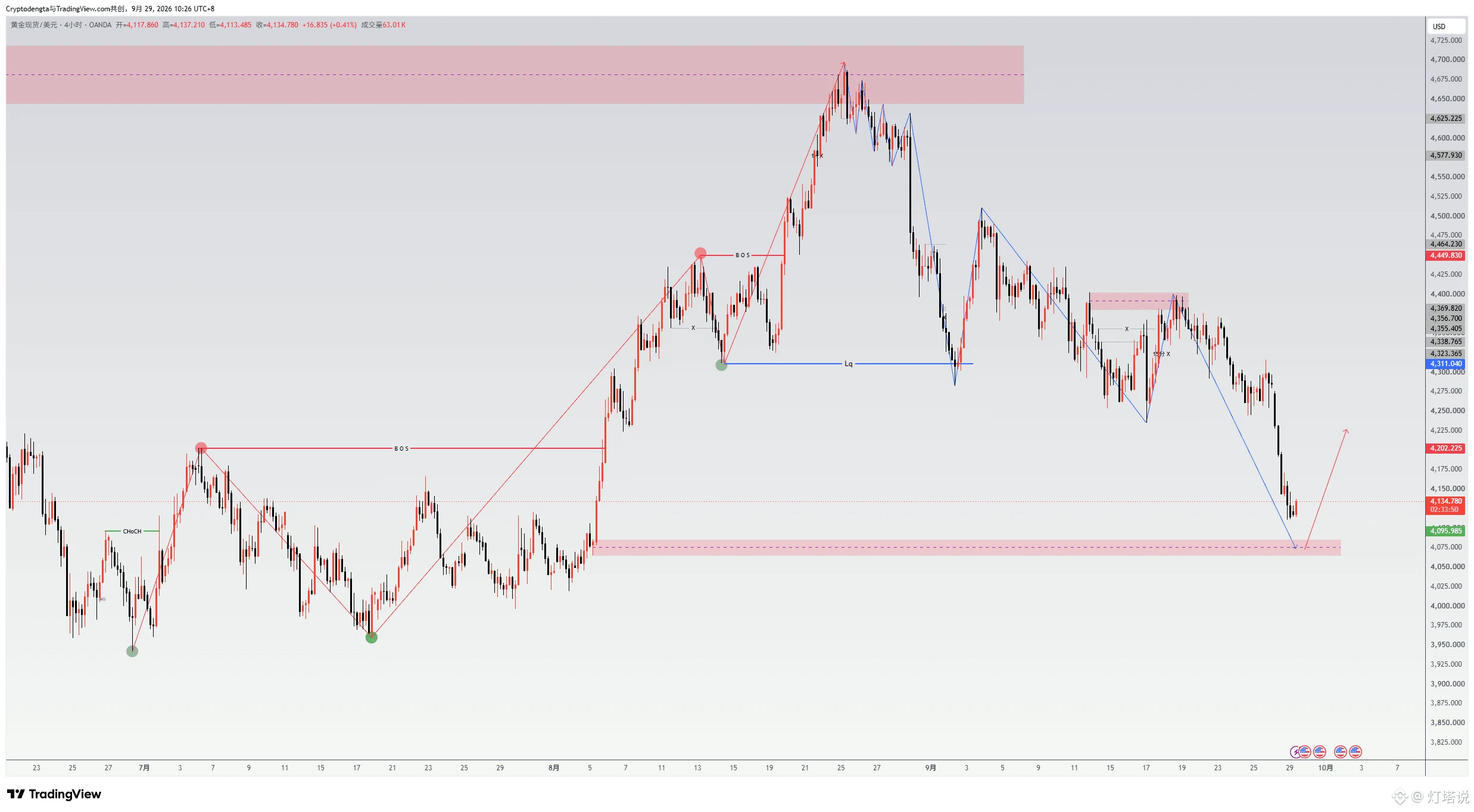This screenshot has height=812, width=1474.
Task: Click the 8月 date label on time axis
Action: tap(554, 768)
